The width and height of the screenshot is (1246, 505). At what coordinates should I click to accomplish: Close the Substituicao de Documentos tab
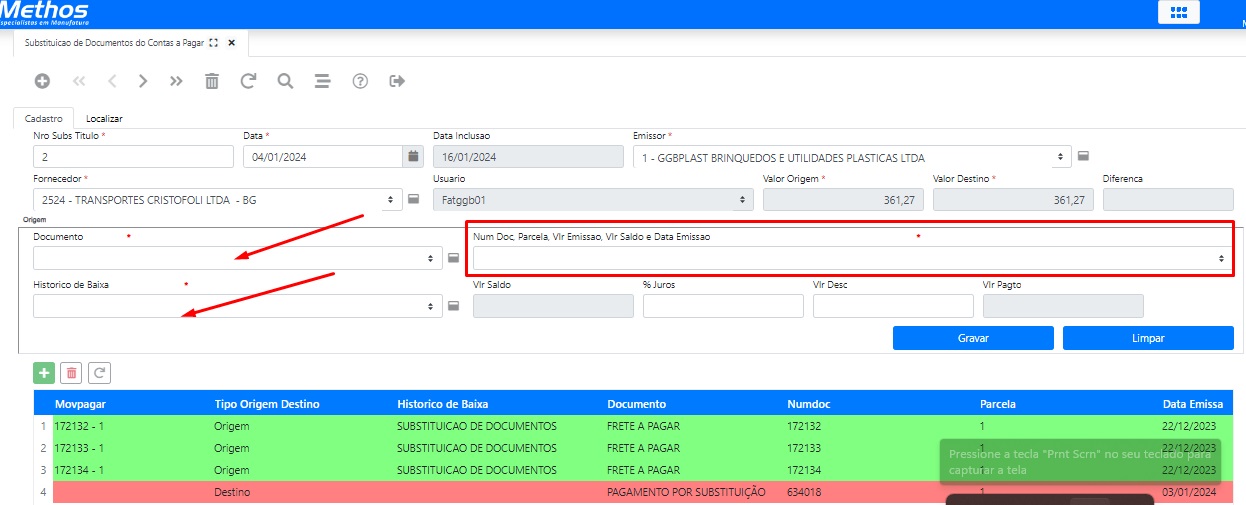pyautogui.click(x=231, y=43)
